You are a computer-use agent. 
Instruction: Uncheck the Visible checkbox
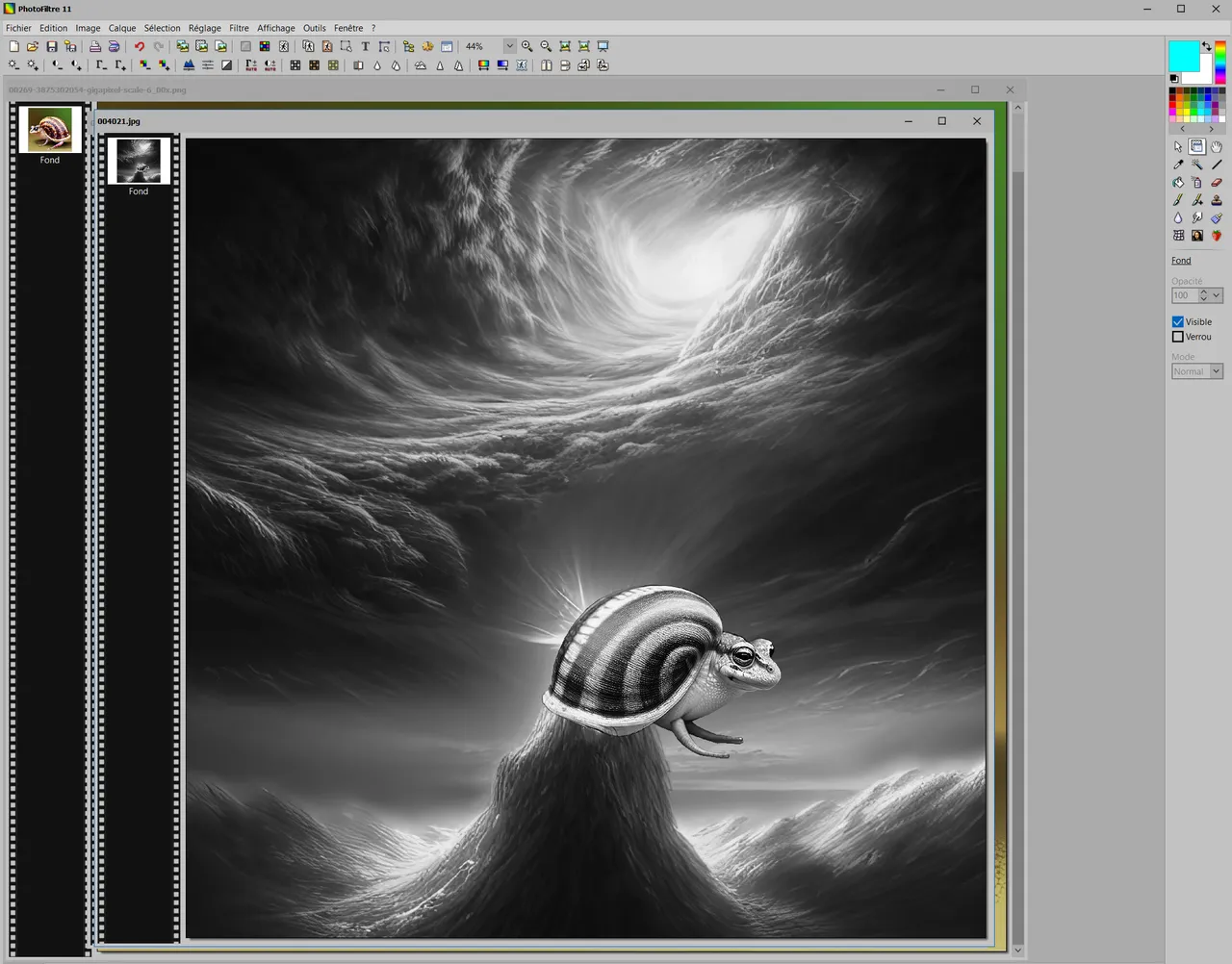click(1178, 321)
